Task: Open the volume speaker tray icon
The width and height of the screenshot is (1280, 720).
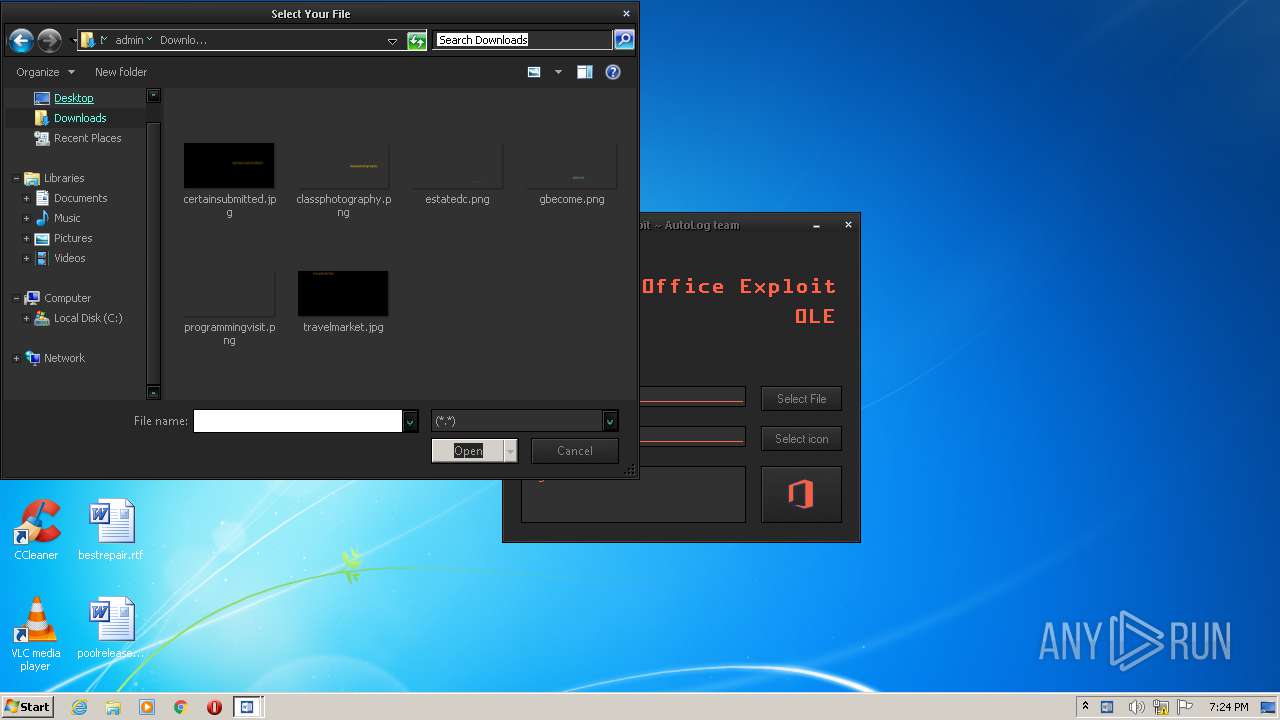Action: point(1136,707)
